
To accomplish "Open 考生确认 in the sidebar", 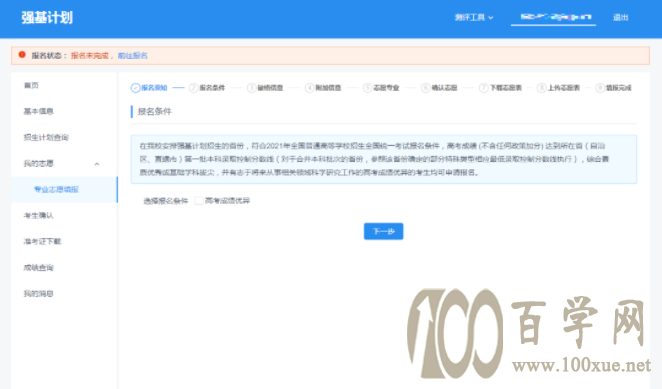I will point(38,215).
